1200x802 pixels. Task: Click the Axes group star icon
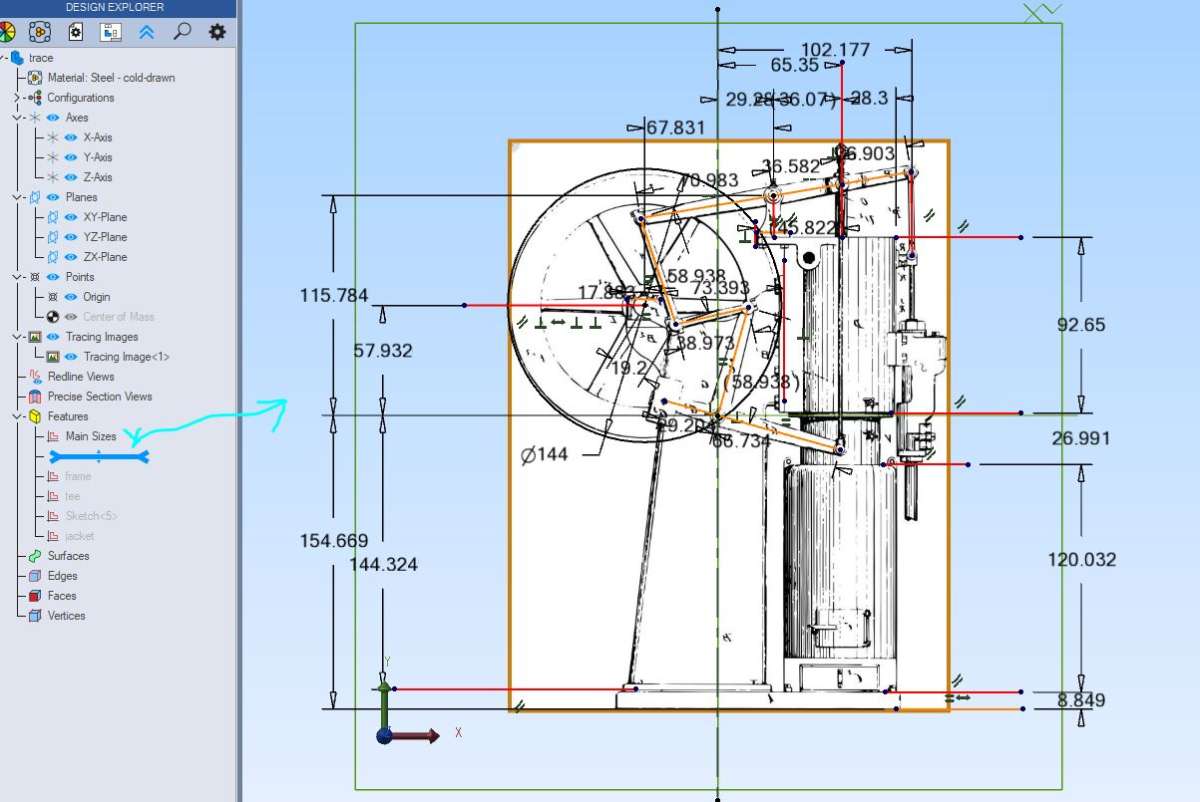35,117
